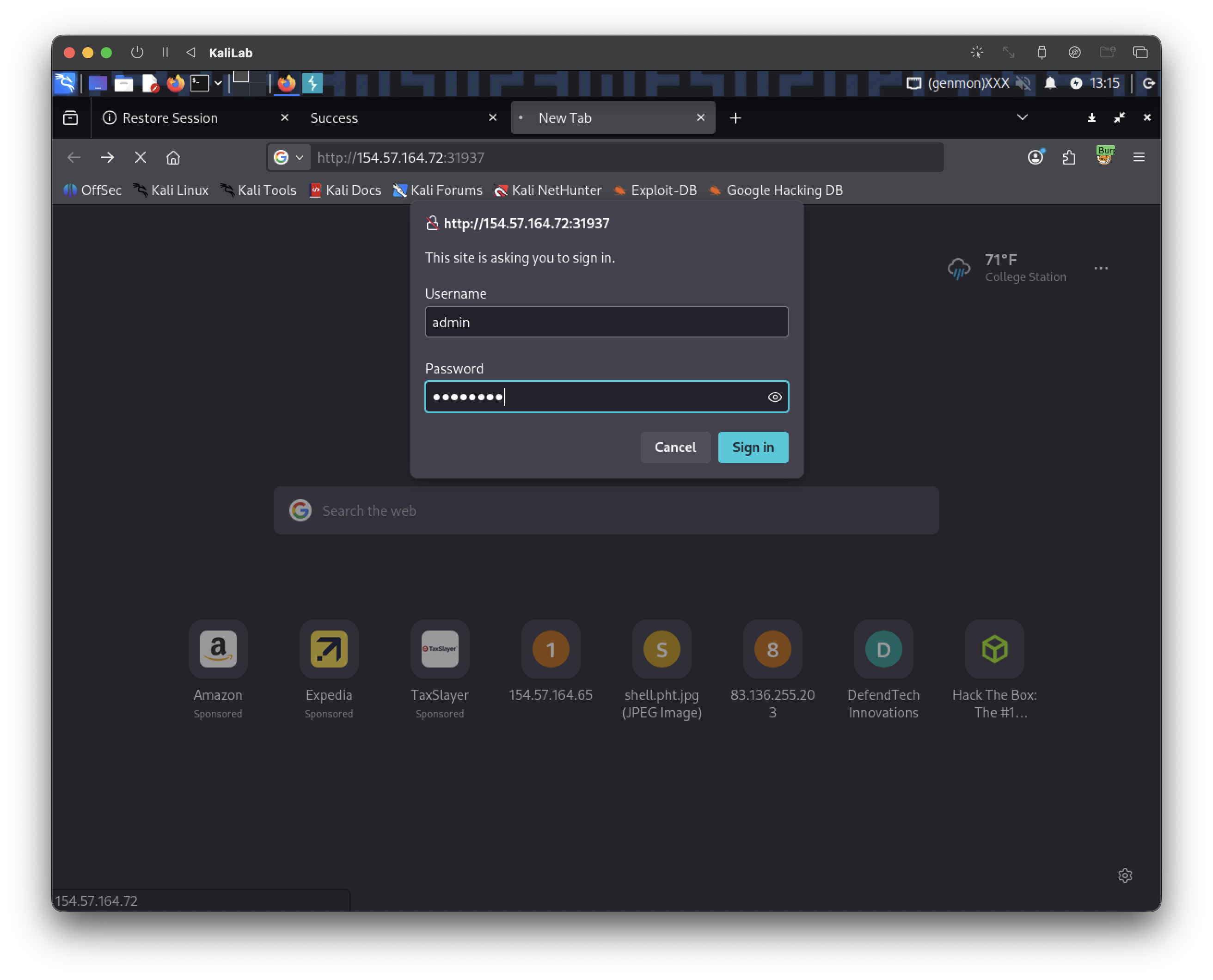Open the Exploit-DB bookmark

point(656,190)
